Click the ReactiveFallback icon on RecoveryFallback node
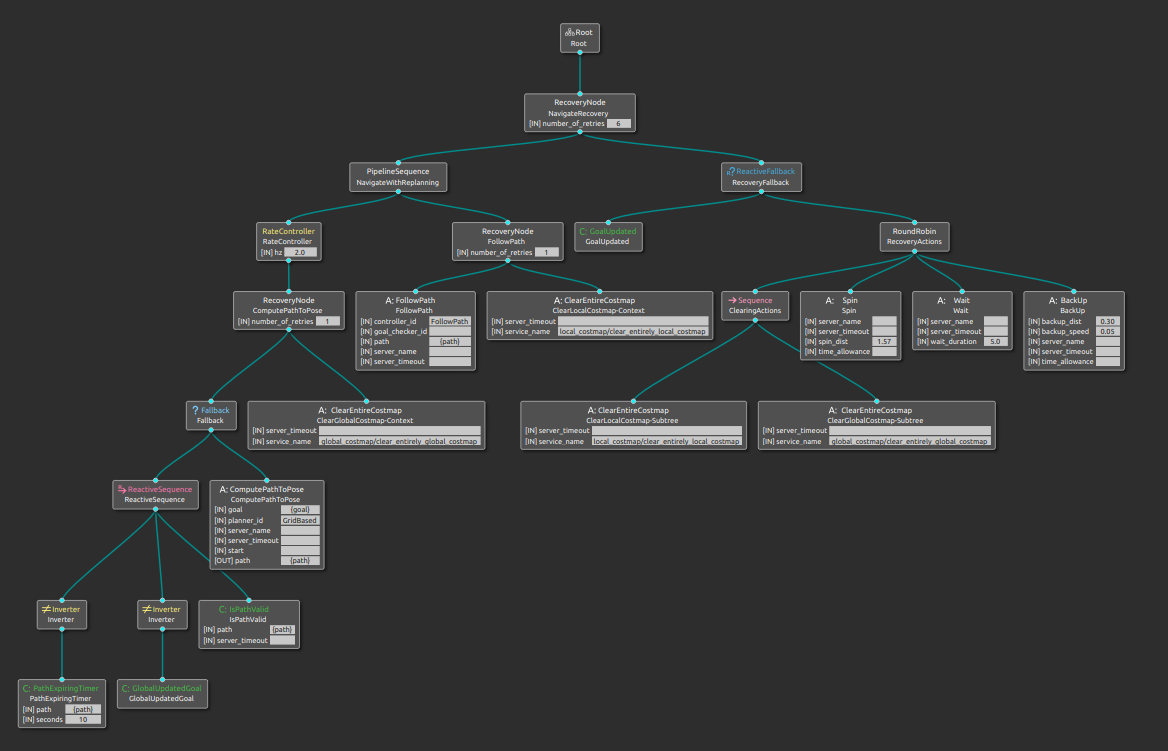1168x751 pixels. click(x=731, y=171)
